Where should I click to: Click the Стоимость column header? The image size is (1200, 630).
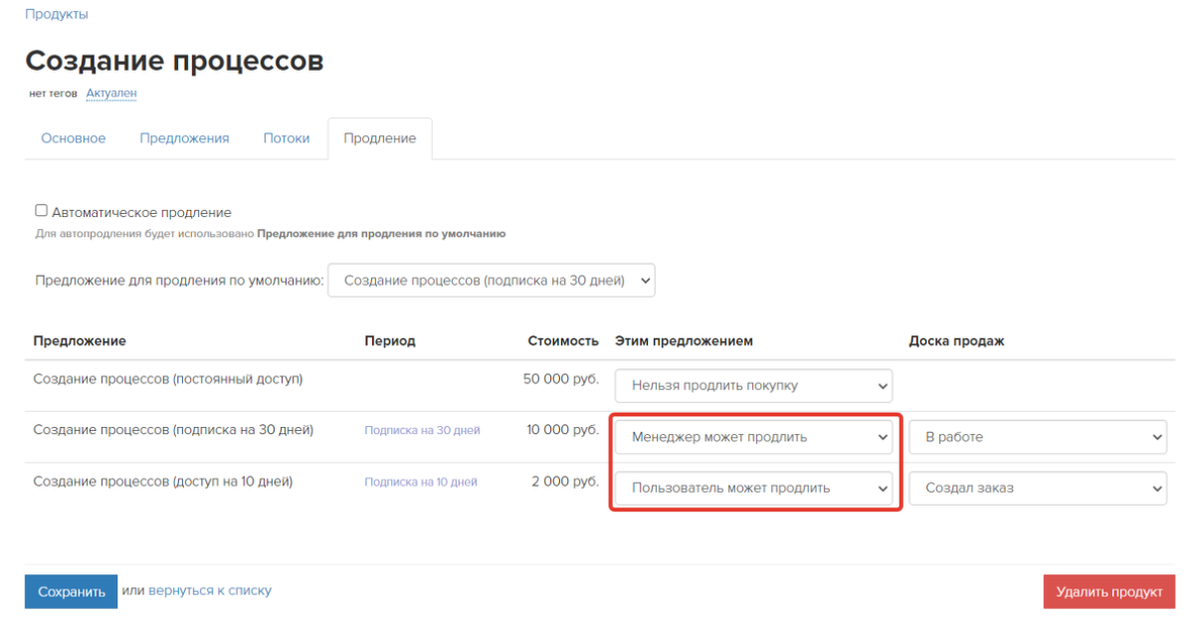click(x=563, y=341)
